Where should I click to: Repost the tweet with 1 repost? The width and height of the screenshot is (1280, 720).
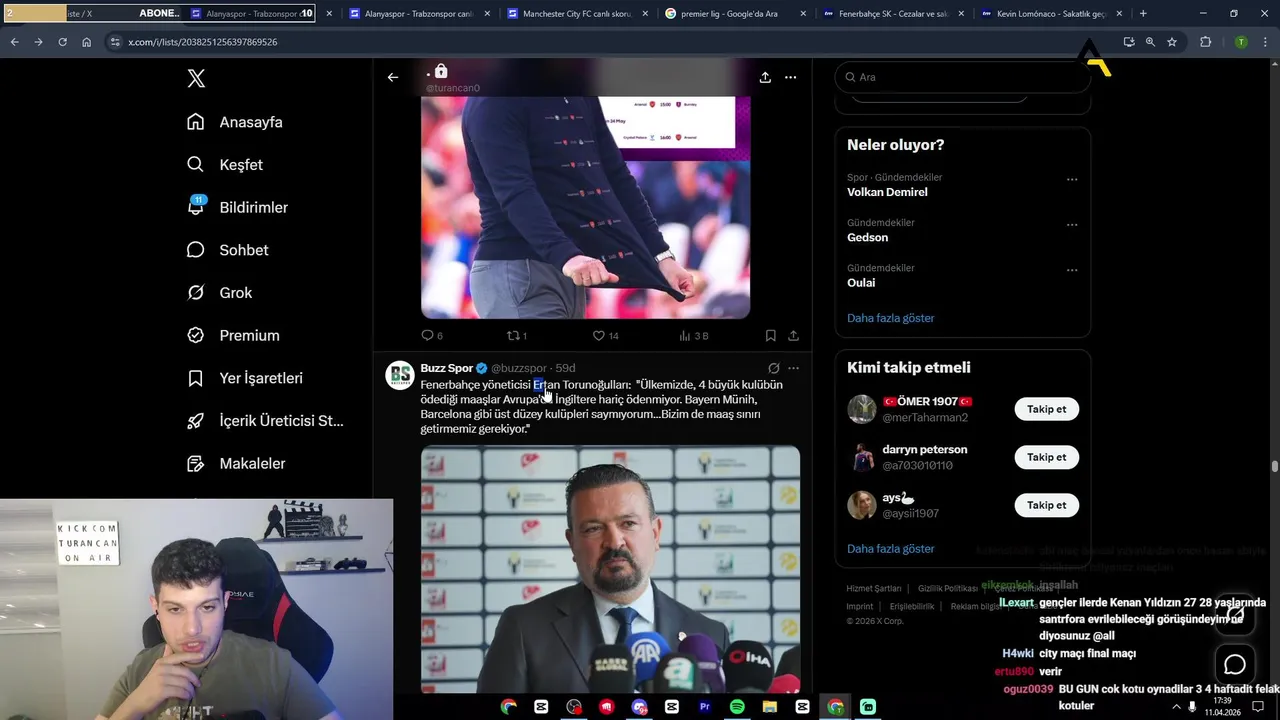point(517,336)
